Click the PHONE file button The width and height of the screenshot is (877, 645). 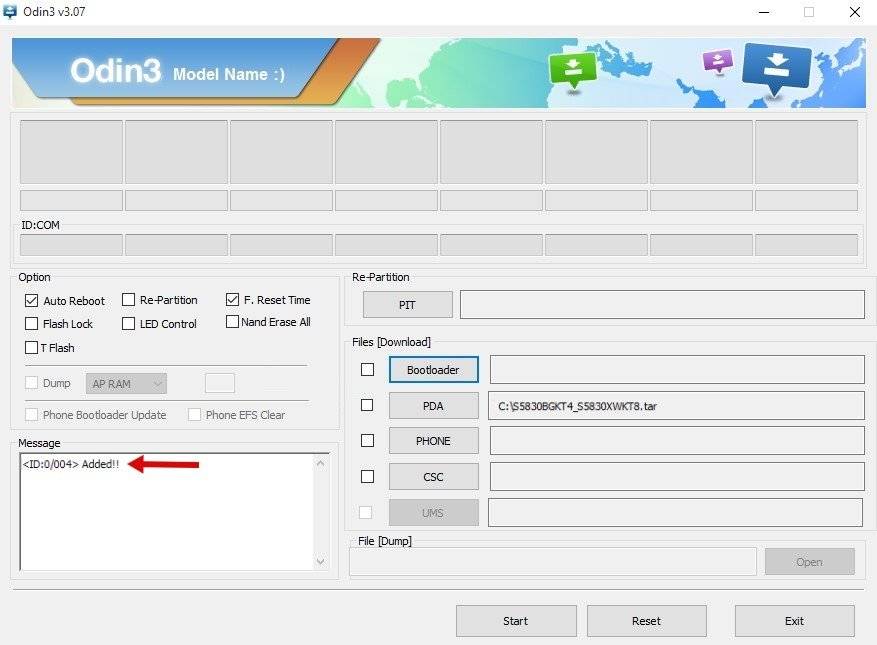pyautogui.click(x=433, y=441)
